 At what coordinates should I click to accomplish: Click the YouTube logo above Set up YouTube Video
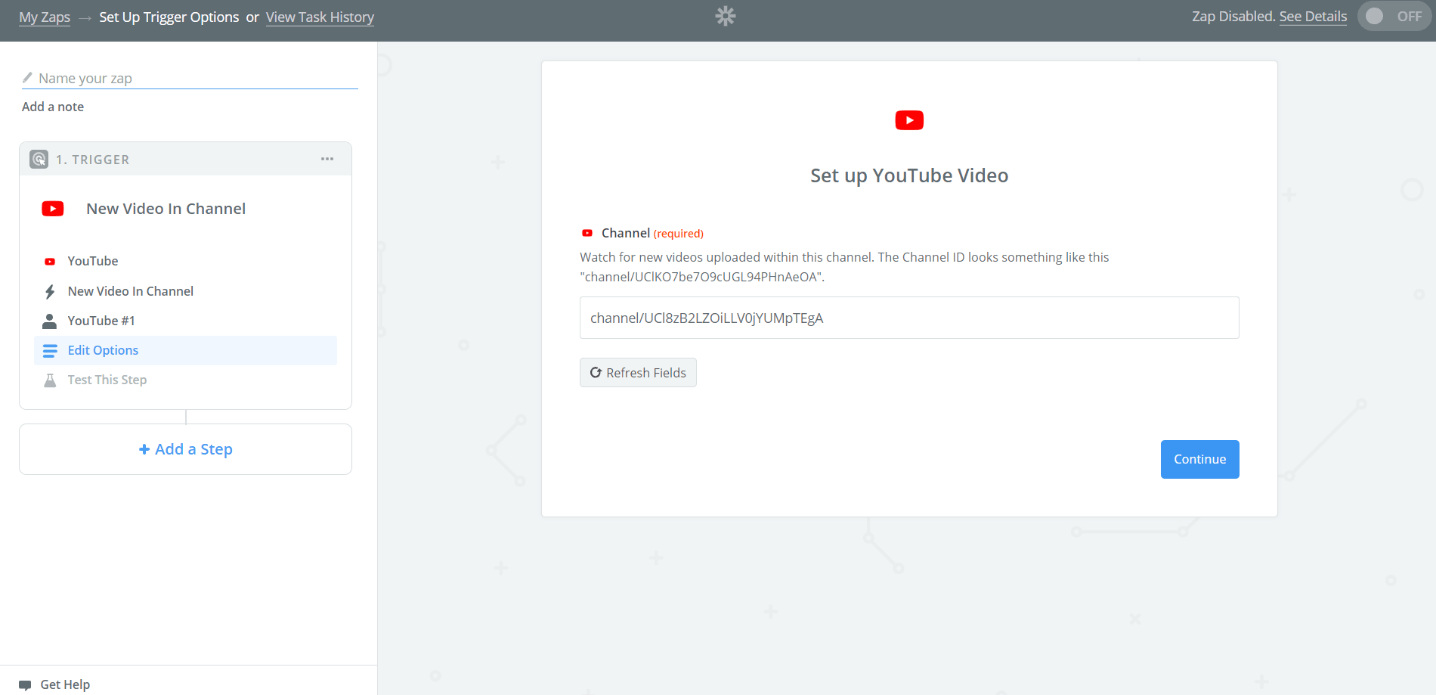coord(909,119)
